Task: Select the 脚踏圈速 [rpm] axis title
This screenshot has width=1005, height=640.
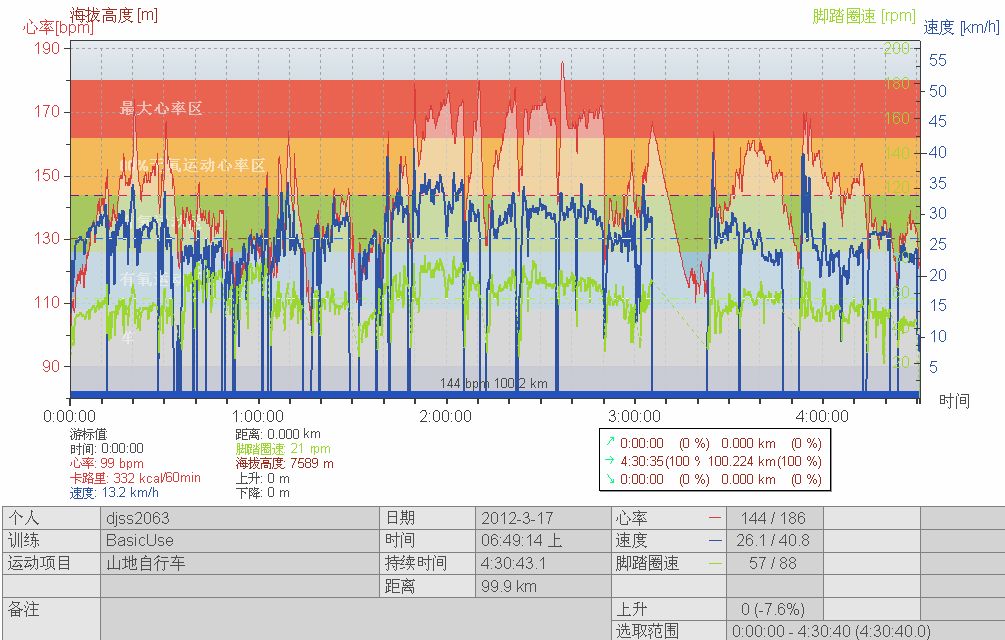Action: click(864, 15)
